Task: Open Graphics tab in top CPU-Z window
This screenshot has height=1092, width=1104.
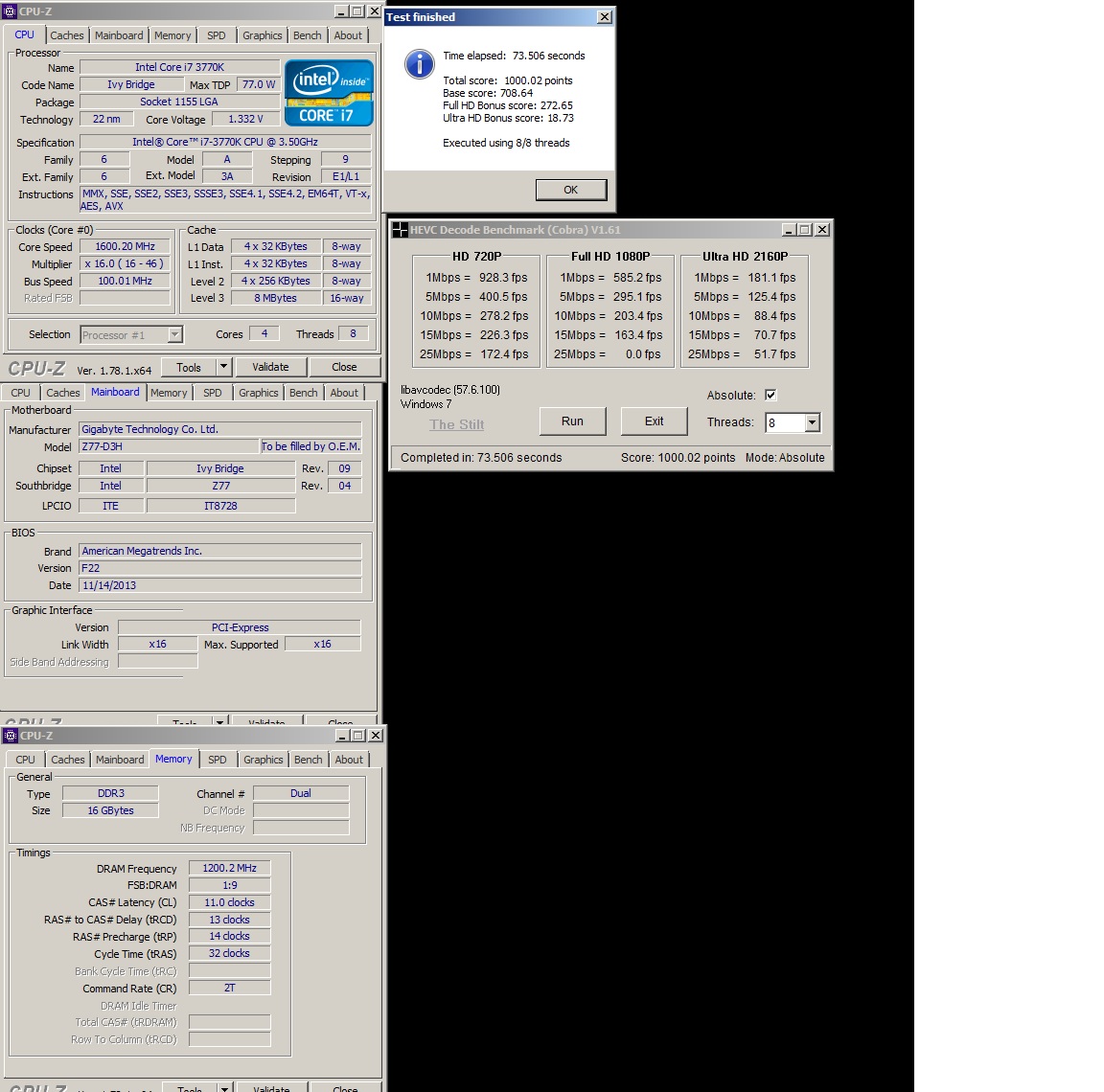Action: tap(263, 35)
